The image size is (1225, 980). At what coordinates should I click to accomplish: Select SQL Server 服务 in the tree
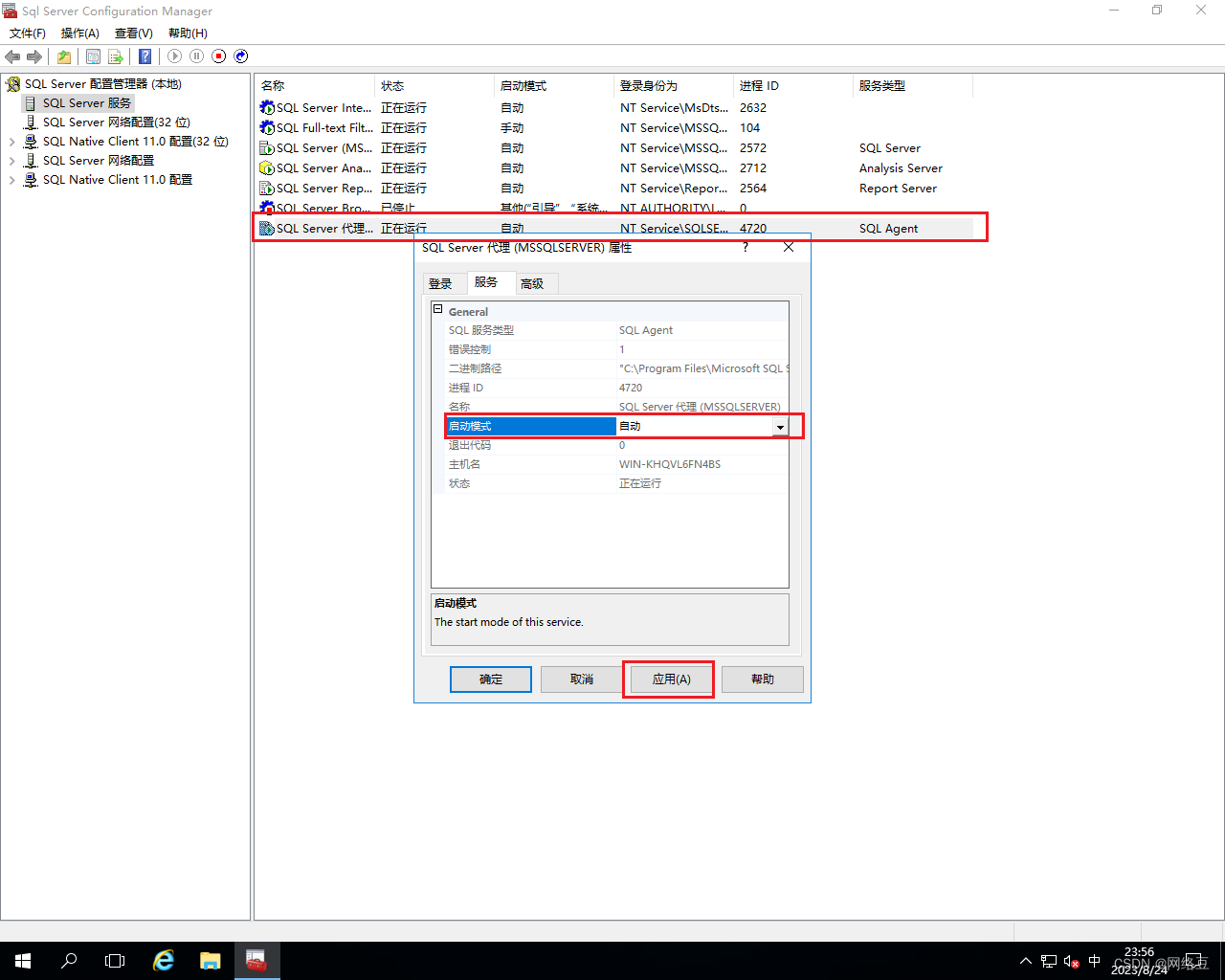click(x=87, y=103)
